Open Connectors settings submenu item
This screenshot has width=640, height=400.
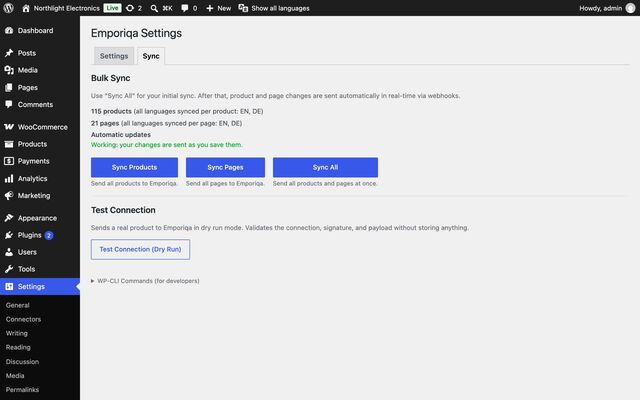[x=23, y=319]
